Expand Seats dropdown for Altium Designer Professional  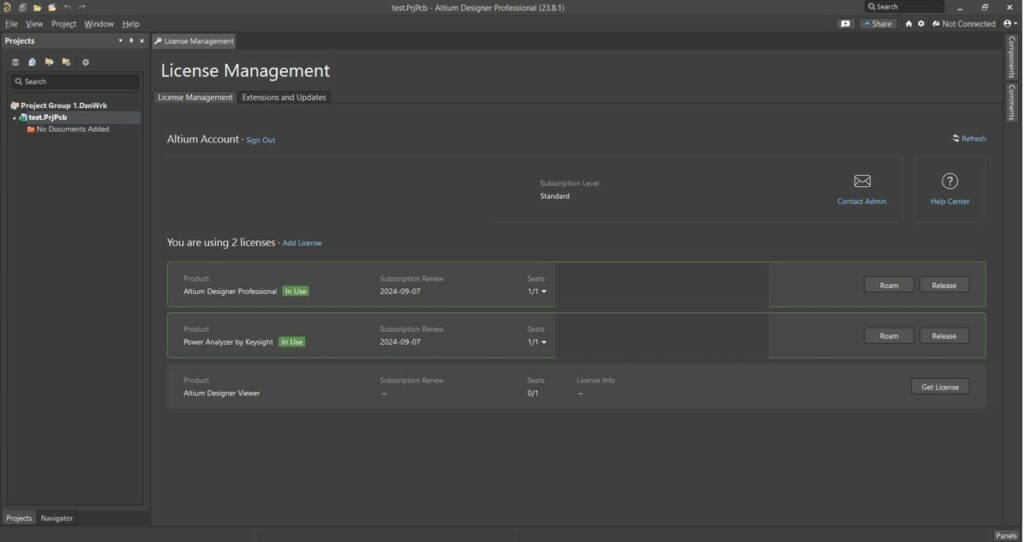[x=544, y=292]
